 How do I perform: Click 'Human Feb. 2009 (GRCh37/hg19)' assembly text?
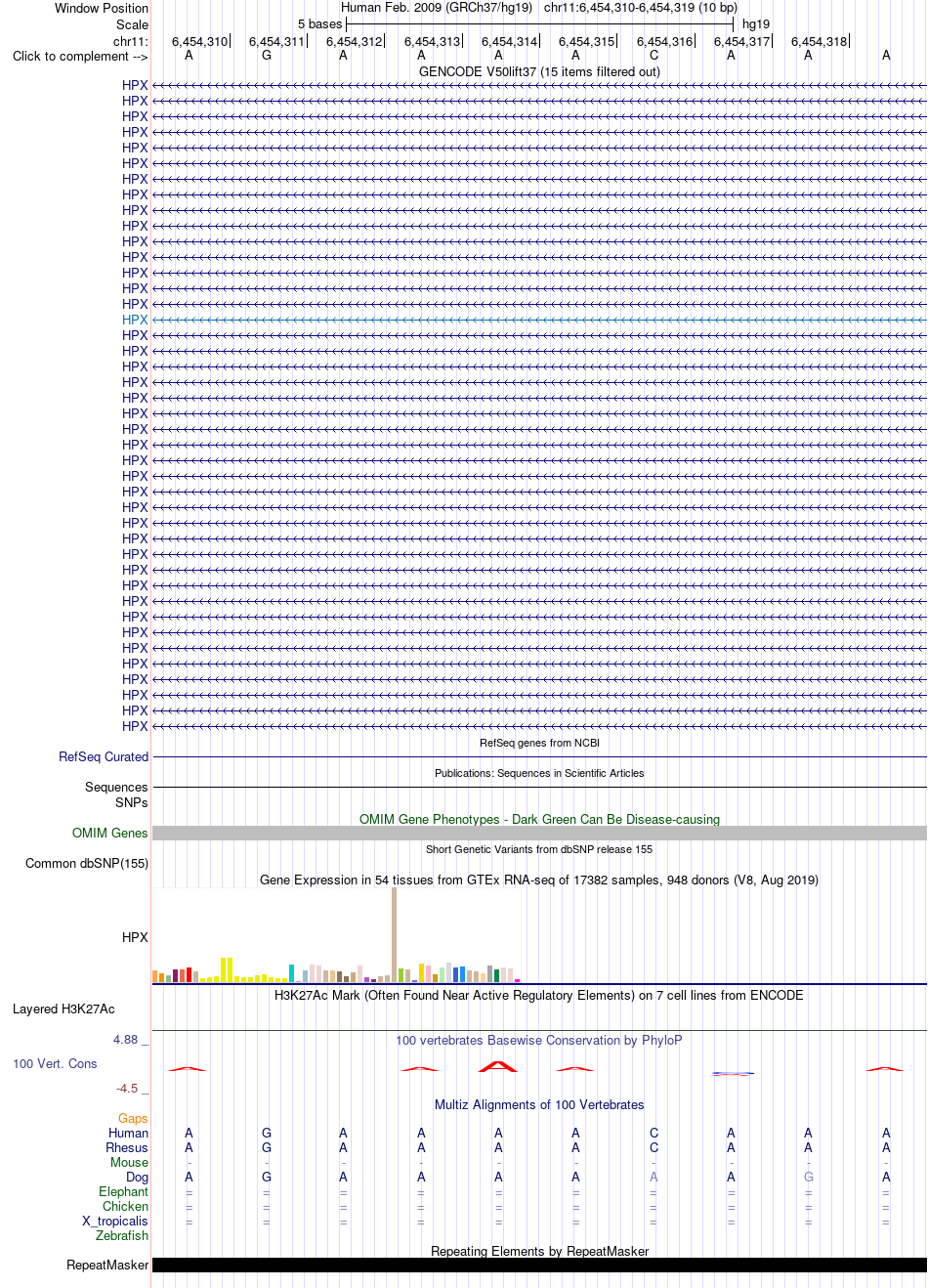pos(437,7)
